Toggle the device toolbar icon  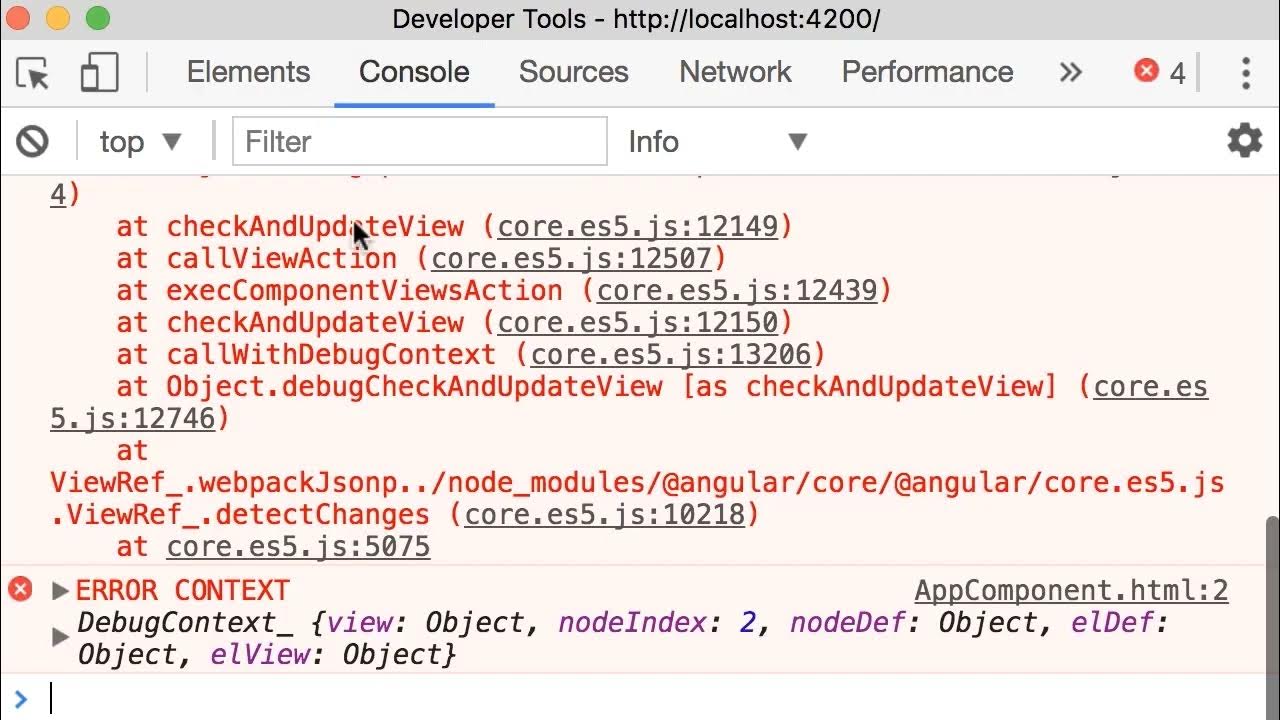99,73
